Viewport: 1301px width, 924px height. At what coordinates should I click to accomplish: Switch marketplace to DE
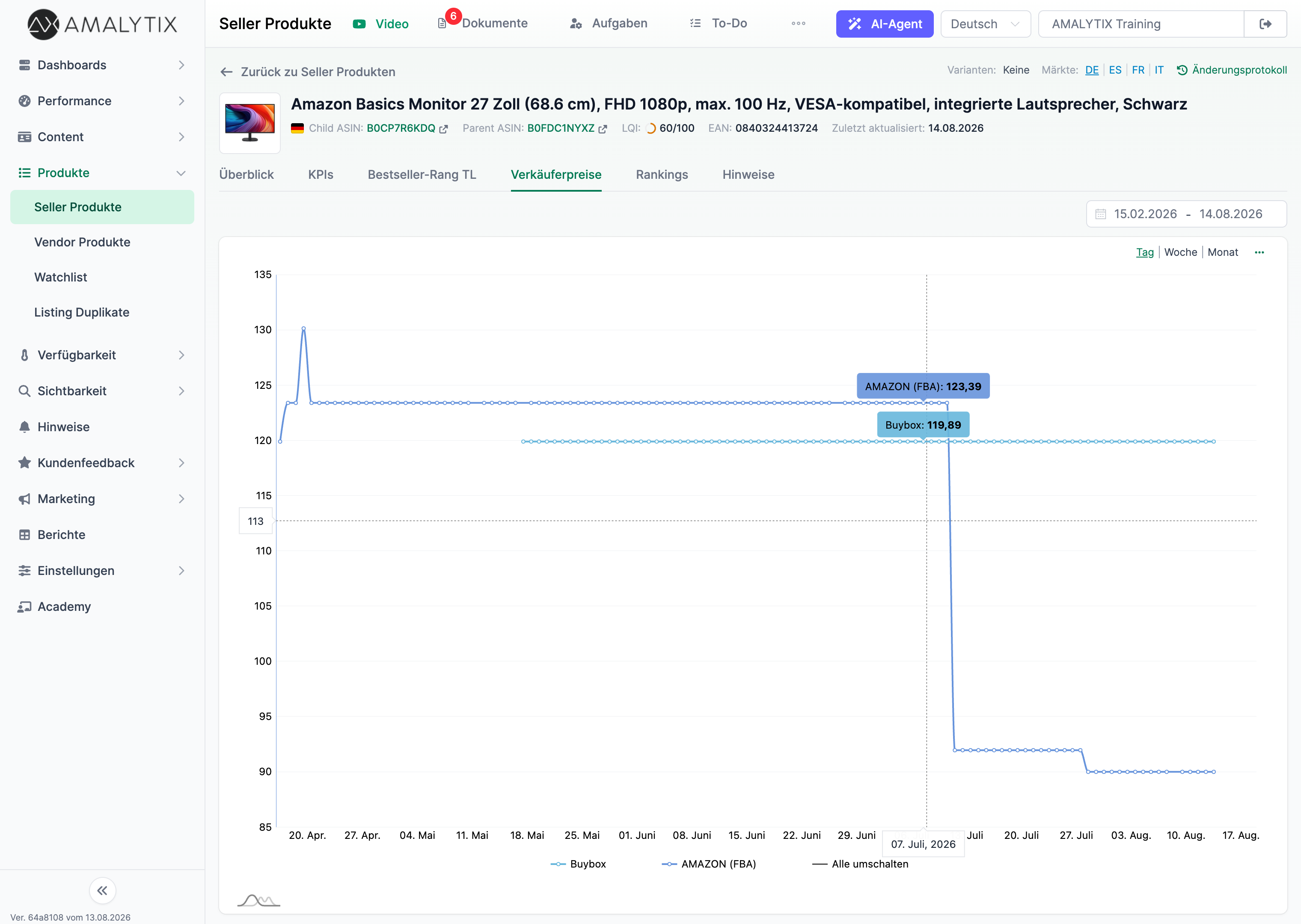(x=1092, y=70)
